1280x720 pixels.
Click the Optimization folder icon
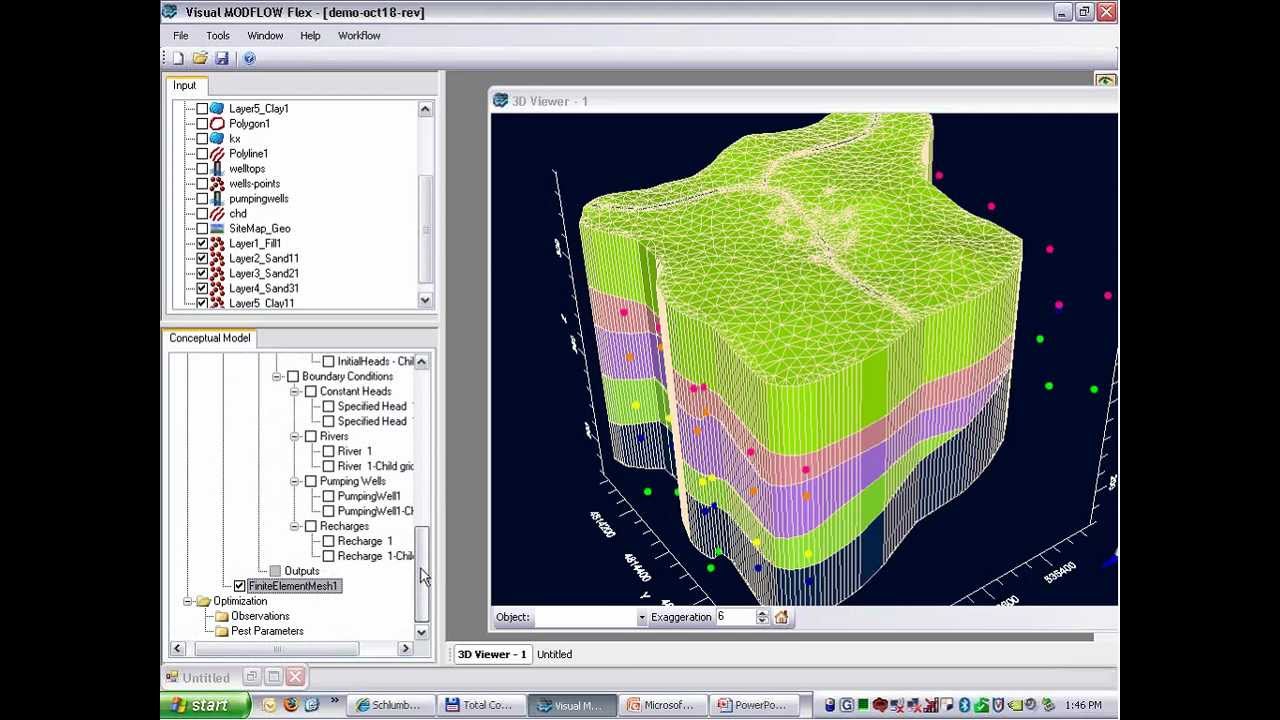click(x=204, y=601)
